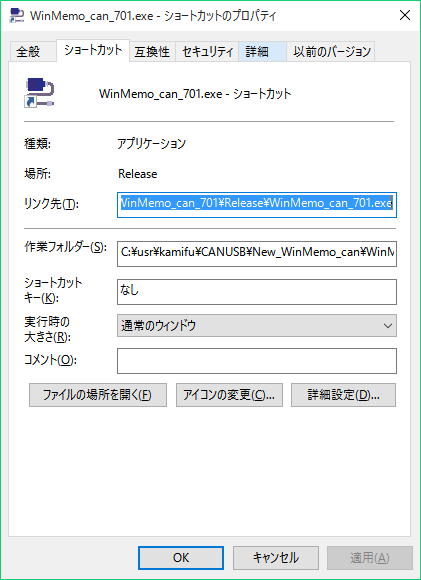Click in the empty コメント field

coord(257,361)
